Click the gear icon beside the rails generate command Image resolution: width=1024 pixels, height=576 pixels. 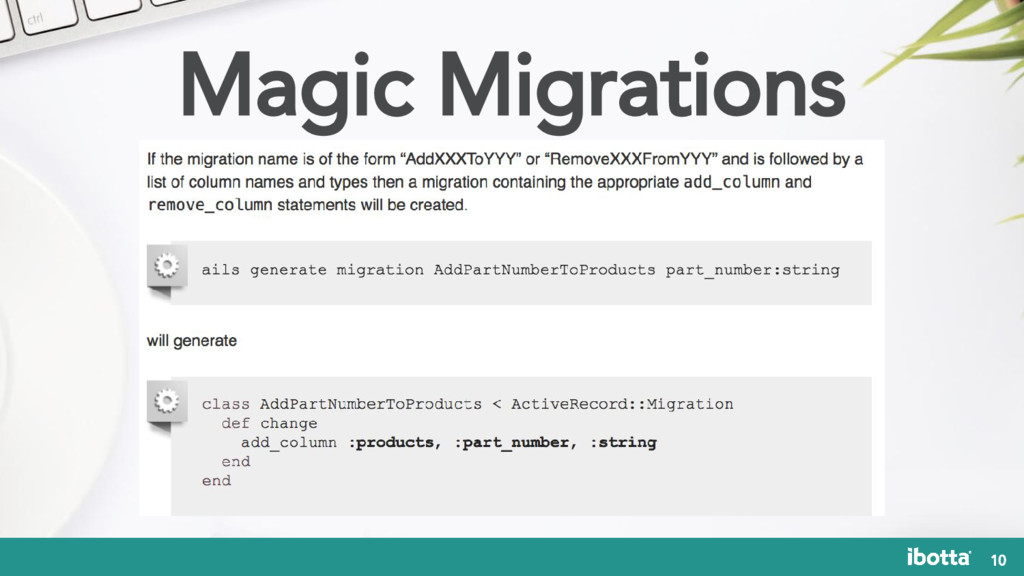coord(167,266)
